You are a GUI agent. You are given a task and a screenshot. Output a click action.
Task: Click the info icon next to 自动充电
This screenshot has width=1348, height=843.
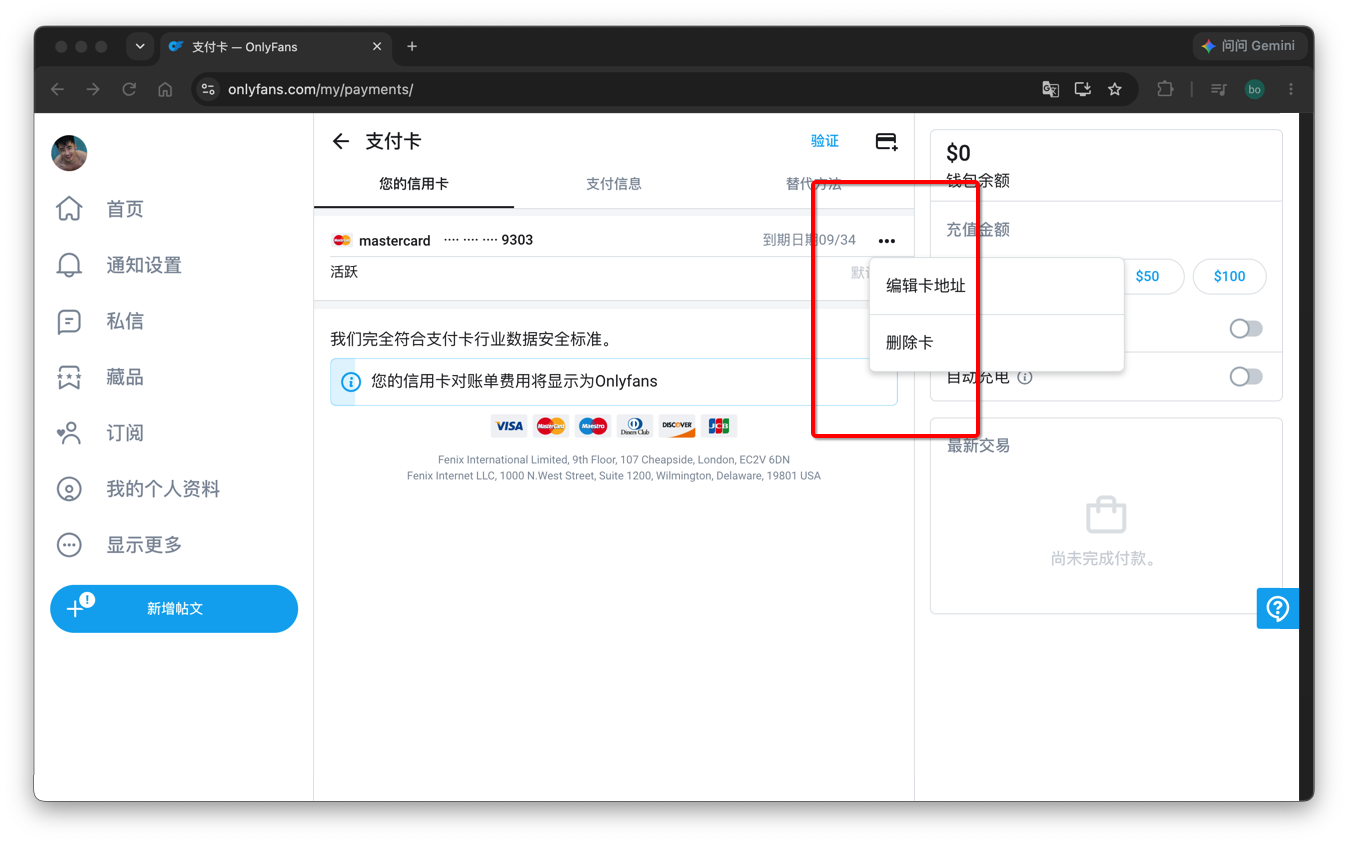coord(1025,377)
